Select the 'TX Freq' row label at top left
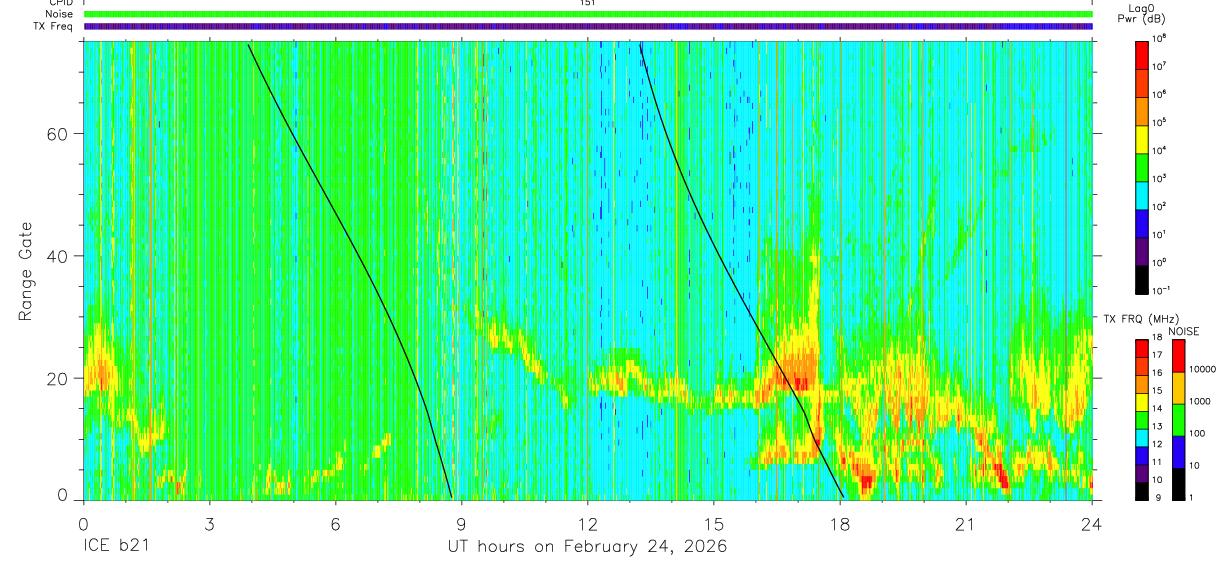This screenshot has height=567, width=1228. (x=53, y=26)
